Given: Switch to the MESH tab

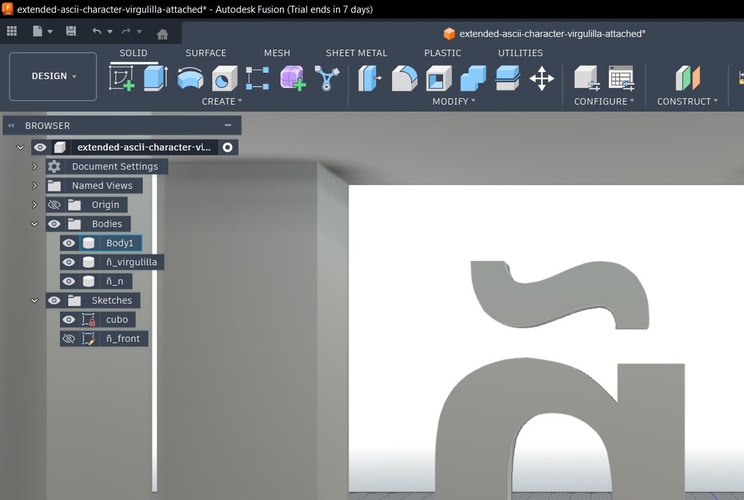Looking at the screenshot, I should (277, 53).
